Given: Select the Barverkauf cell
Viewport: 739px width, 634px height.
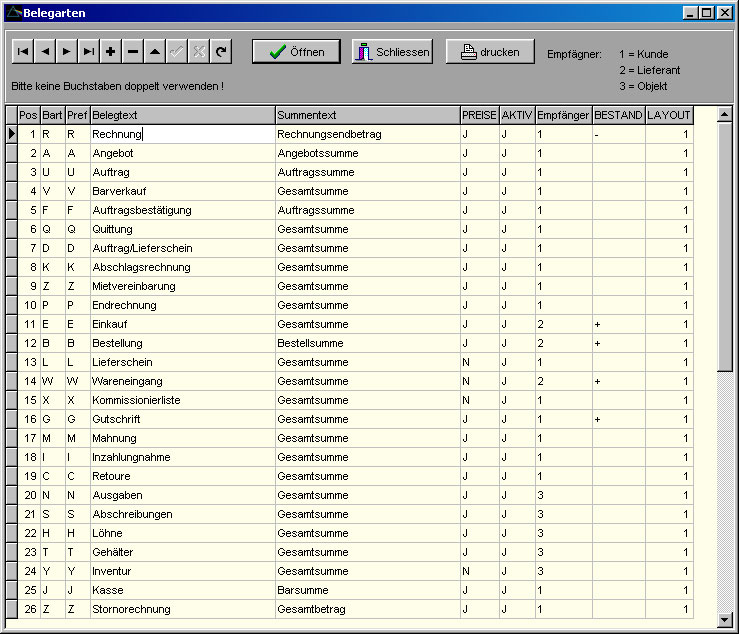Looking at the screenshot, I should 182,191.
